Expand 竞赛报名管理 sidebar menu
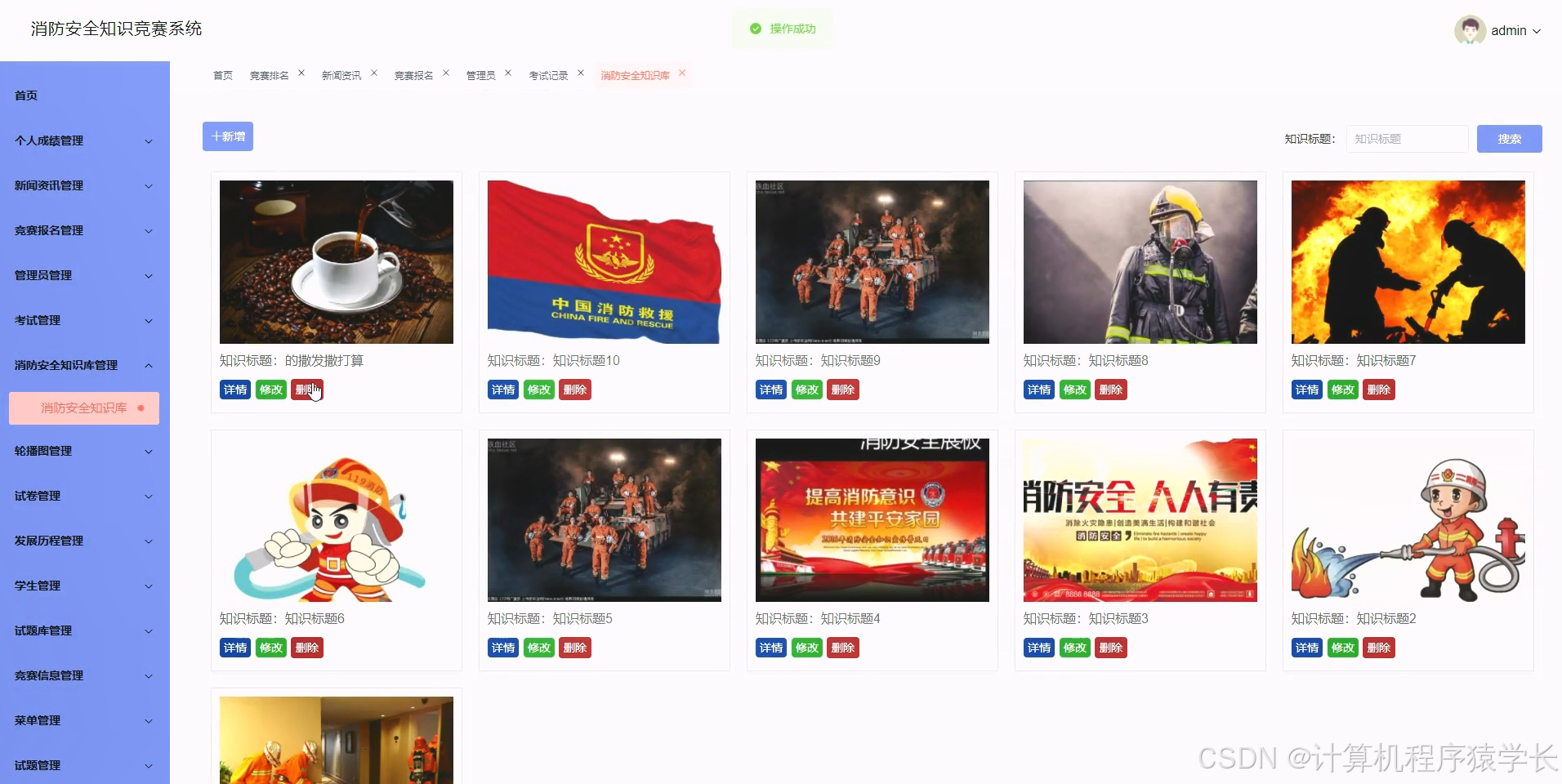The image size is (1562, 784). (x=85, y=230)
